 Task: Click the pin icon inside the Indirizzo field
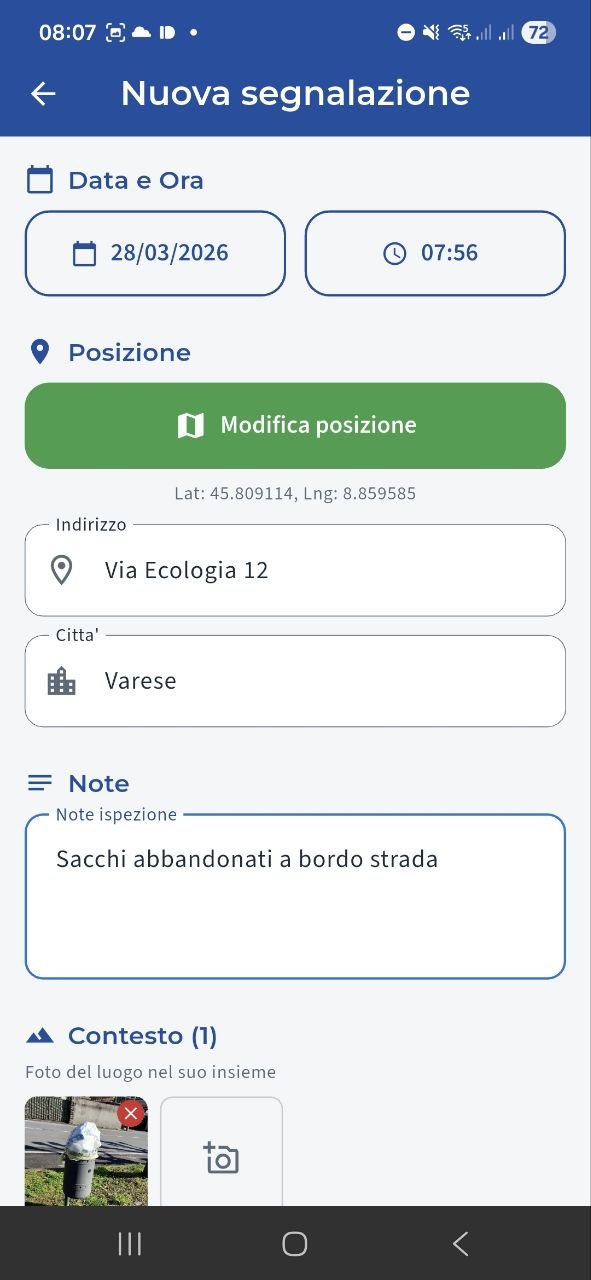click(x=61, y=570)
